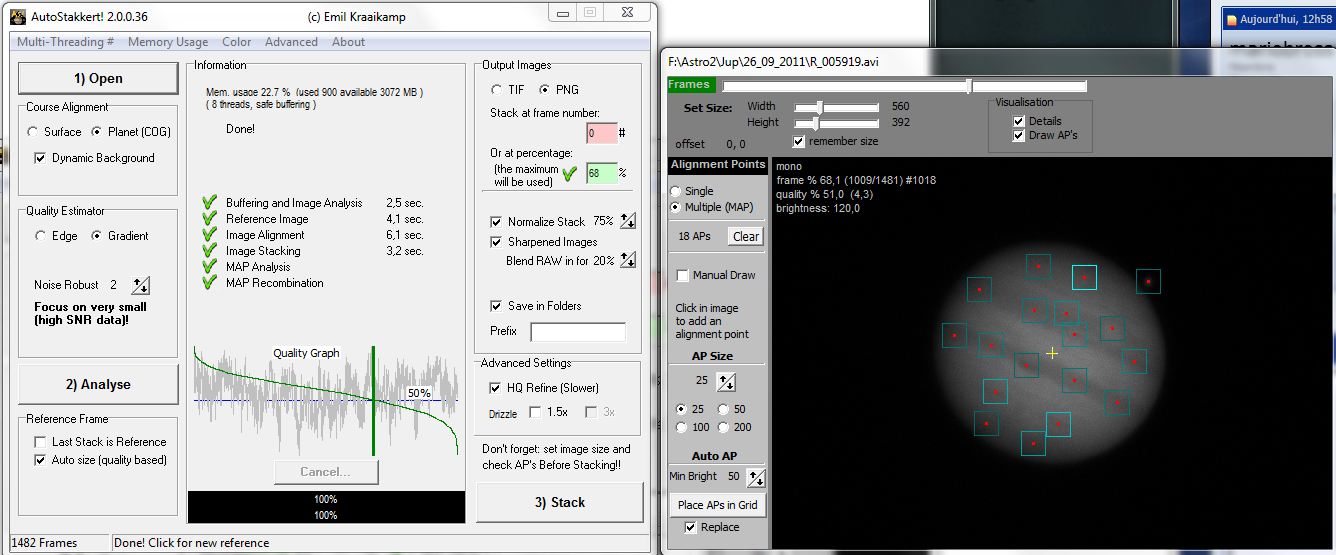Image resolution: width=1336 pixels, height=555 pixels.
Task: Click the 2) Analyse button
Action: [x=99, y=384]
